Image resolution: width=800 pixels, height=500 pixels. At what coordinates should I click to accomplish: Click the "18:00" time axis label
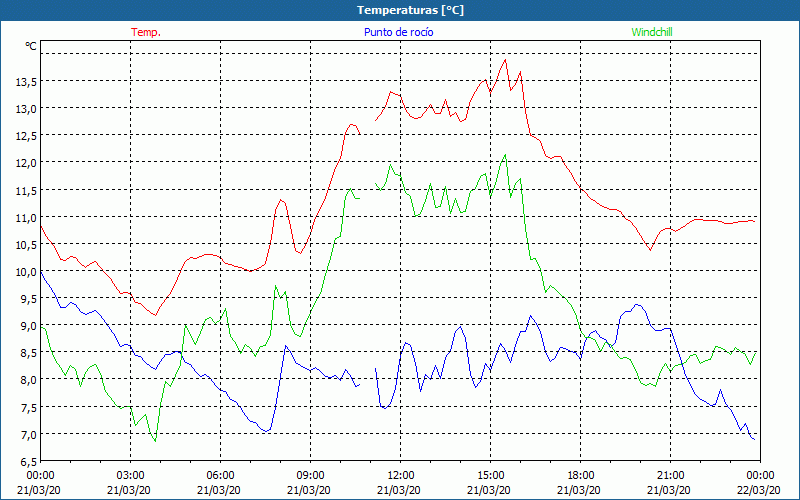point(580,476)
